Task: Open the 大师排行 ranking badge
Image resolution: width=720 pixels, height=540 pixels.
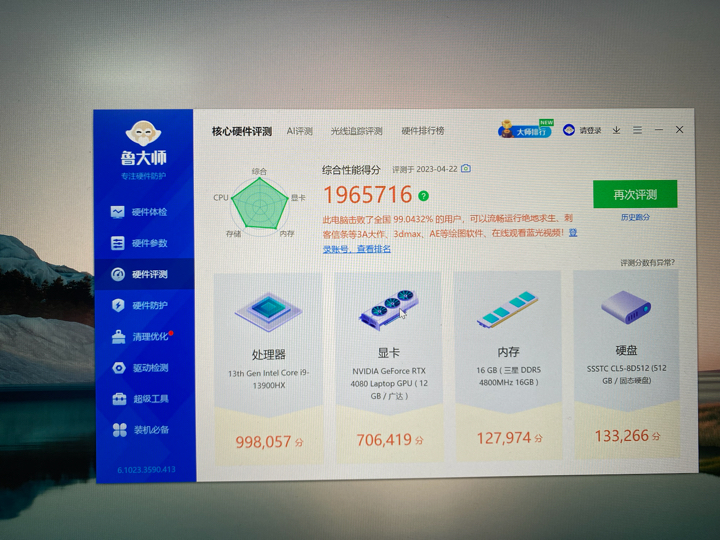Action: click(526, 129)
